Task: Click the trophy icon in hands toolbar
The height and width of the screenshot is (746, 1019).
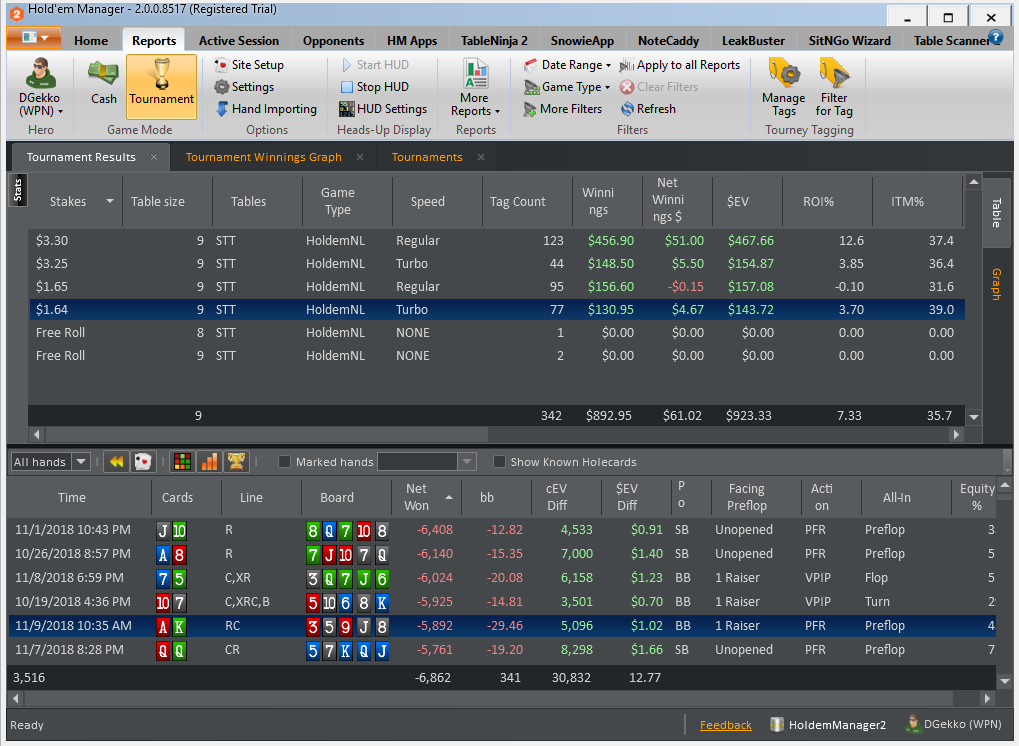Action: click(x=237, y=462)
